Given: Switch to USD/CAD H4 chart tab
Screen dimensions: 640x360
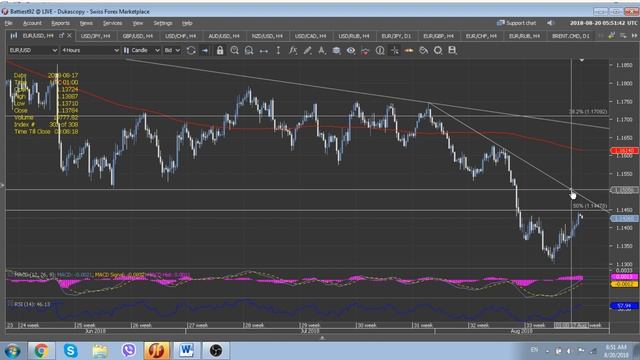Looking at the screenshot, I should point(311,36).
